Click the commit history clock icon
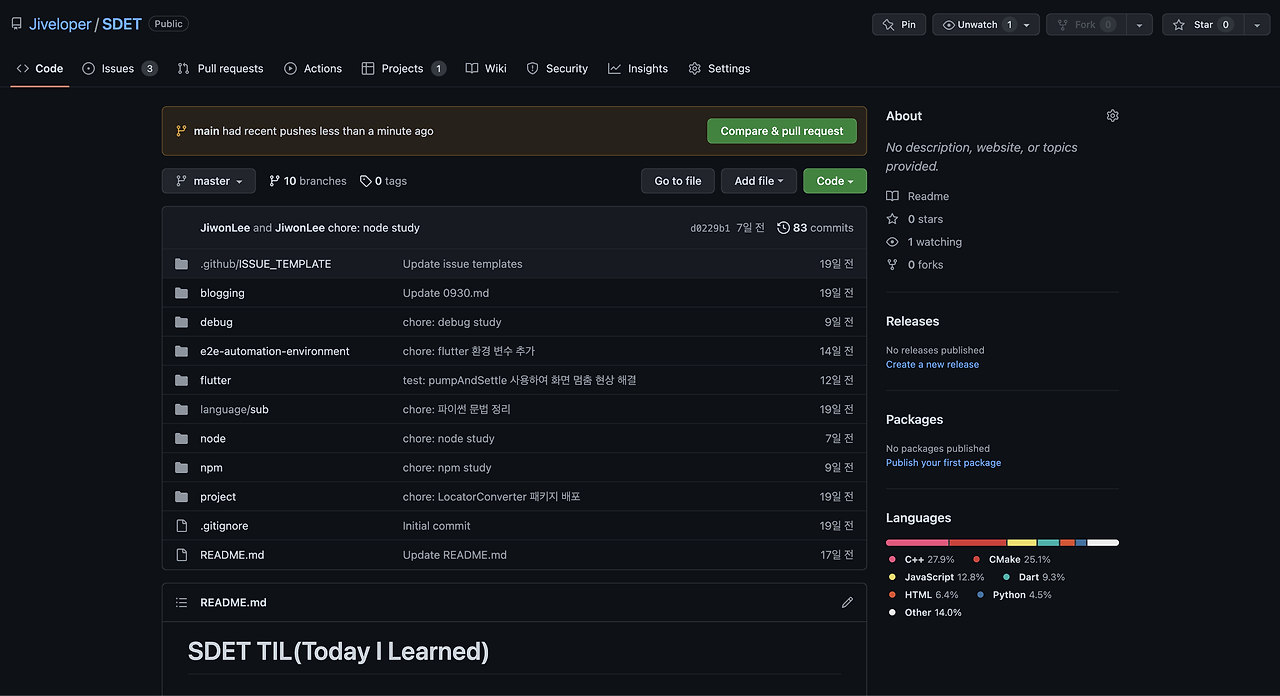This screenshot has height=696, width=1280. pyautogui.click(x=783, y=228)
